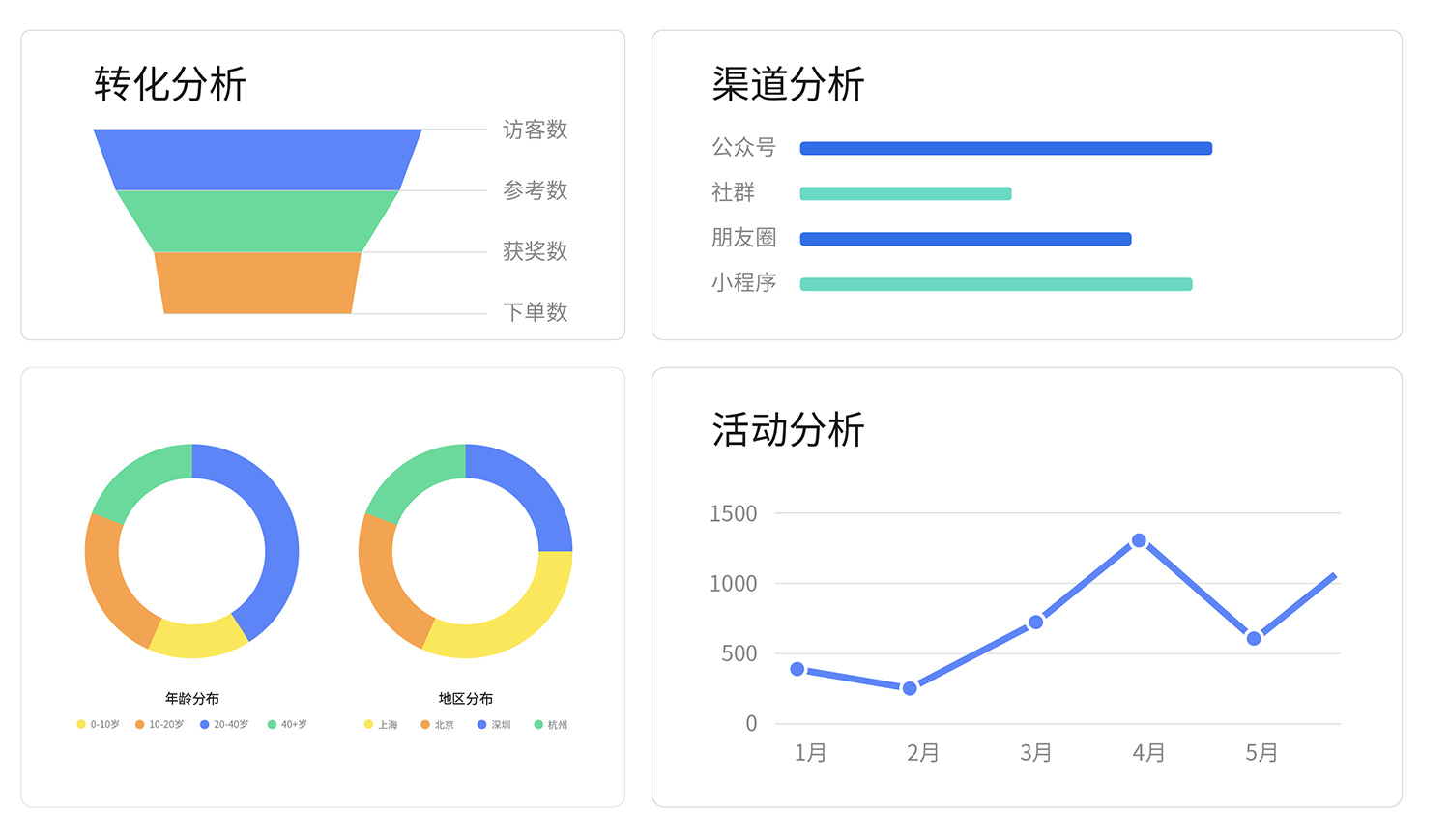Select the 朋友圈 channel label
Screen dimensions: 1450x840
coord(743,238)
